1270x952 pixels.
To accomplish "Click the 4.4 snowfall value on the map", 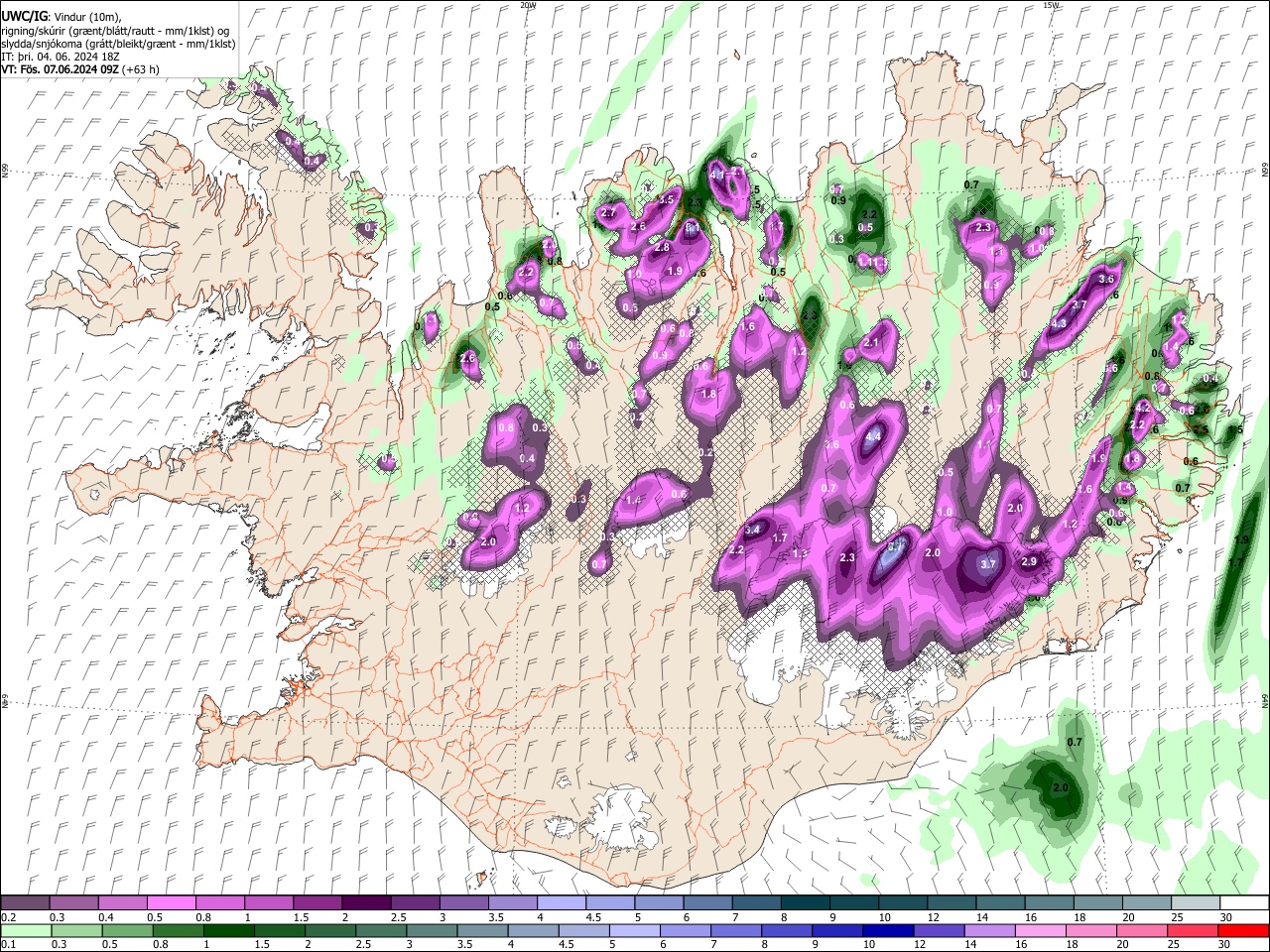I will (x=873, y=436).
